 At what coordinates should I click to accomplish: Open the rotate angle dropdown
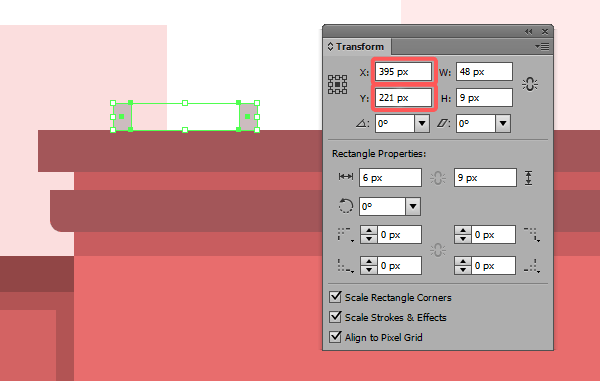click(x=422, y=124)
